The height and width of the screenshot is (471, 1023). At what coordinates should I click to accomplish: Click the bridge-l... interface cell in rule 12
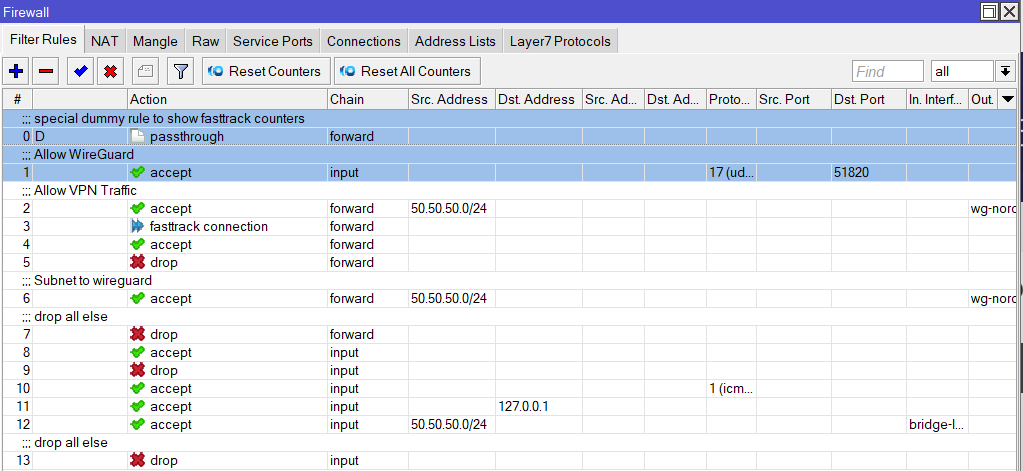click(938, 424)
